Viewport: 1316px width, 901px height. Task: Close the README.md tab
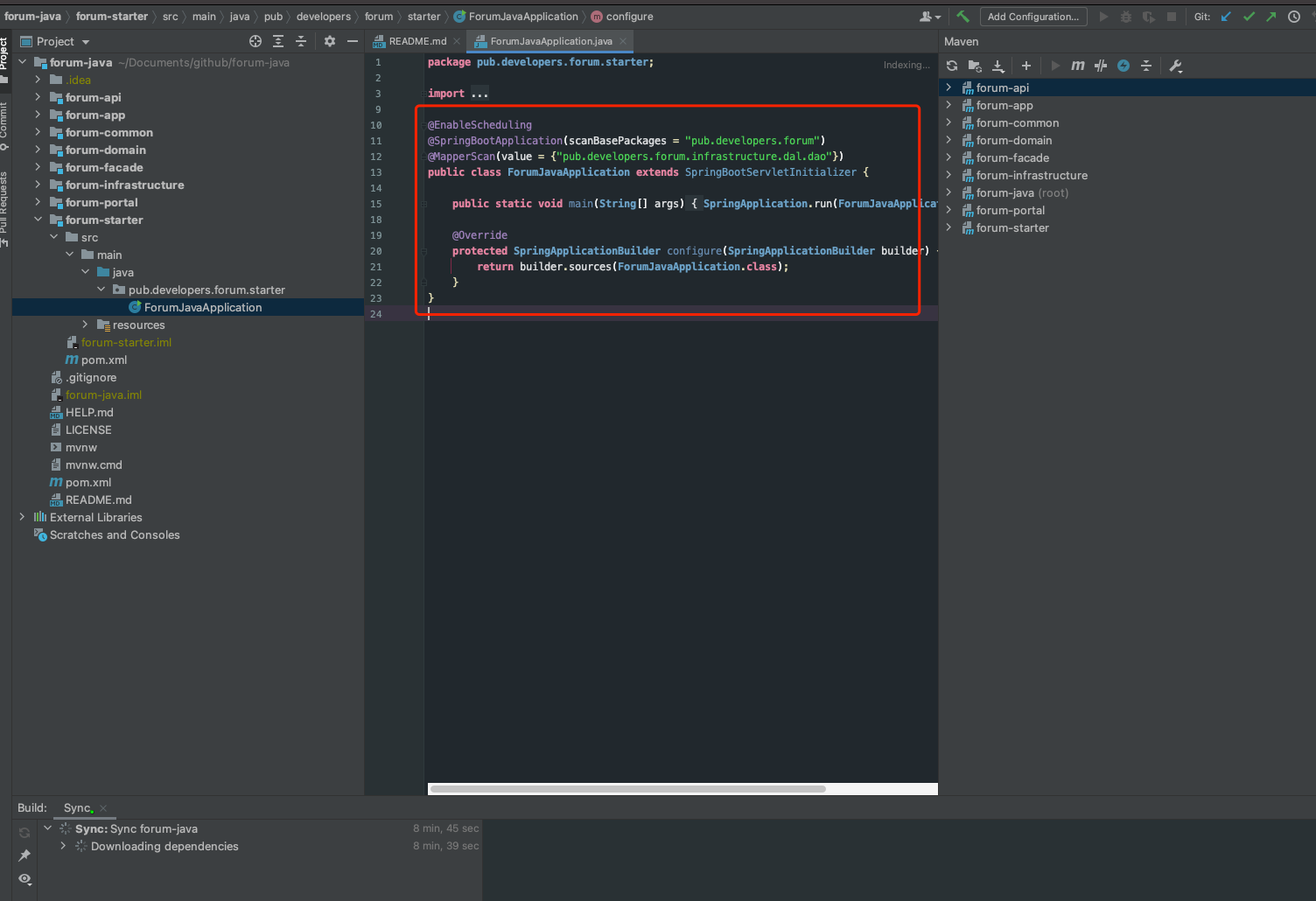click(x=457, y=41)
